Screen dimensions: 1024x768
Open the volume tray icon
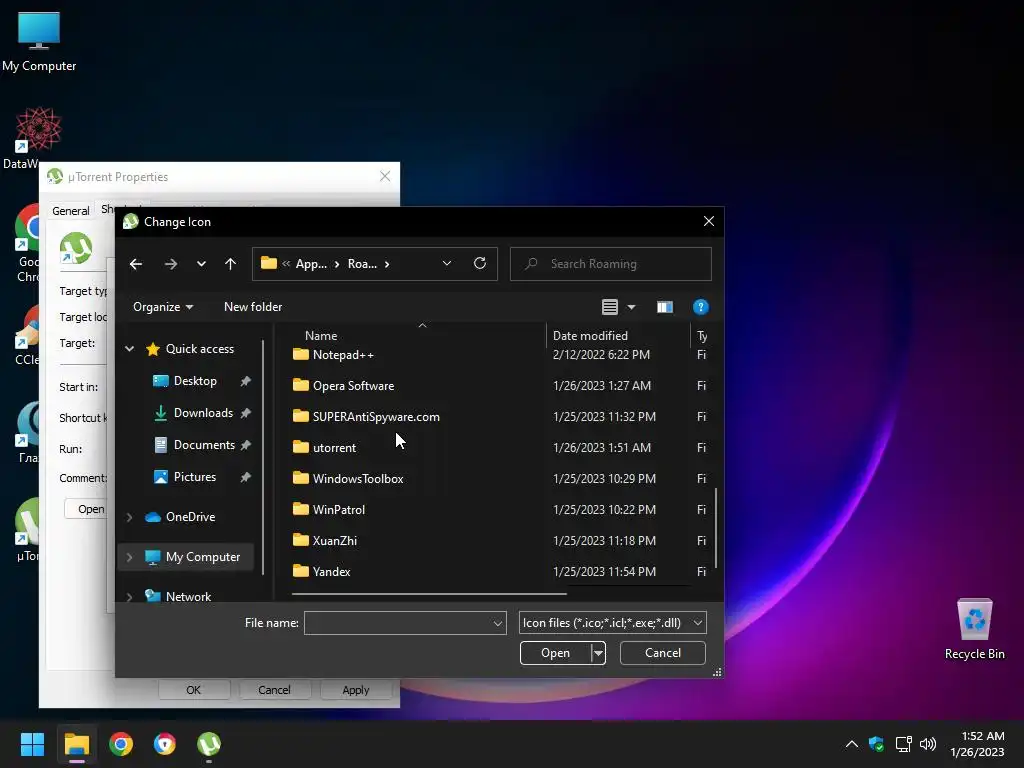pyautogui.click(x=927, y=744)
